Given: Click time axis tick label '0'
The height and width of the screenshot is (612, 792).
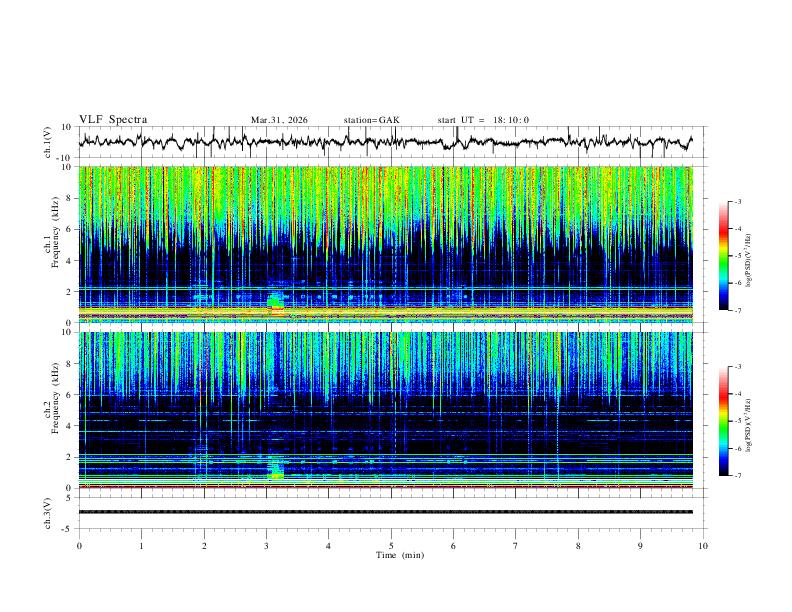Looking at the screenshot, I should click(x=79, y=546).
